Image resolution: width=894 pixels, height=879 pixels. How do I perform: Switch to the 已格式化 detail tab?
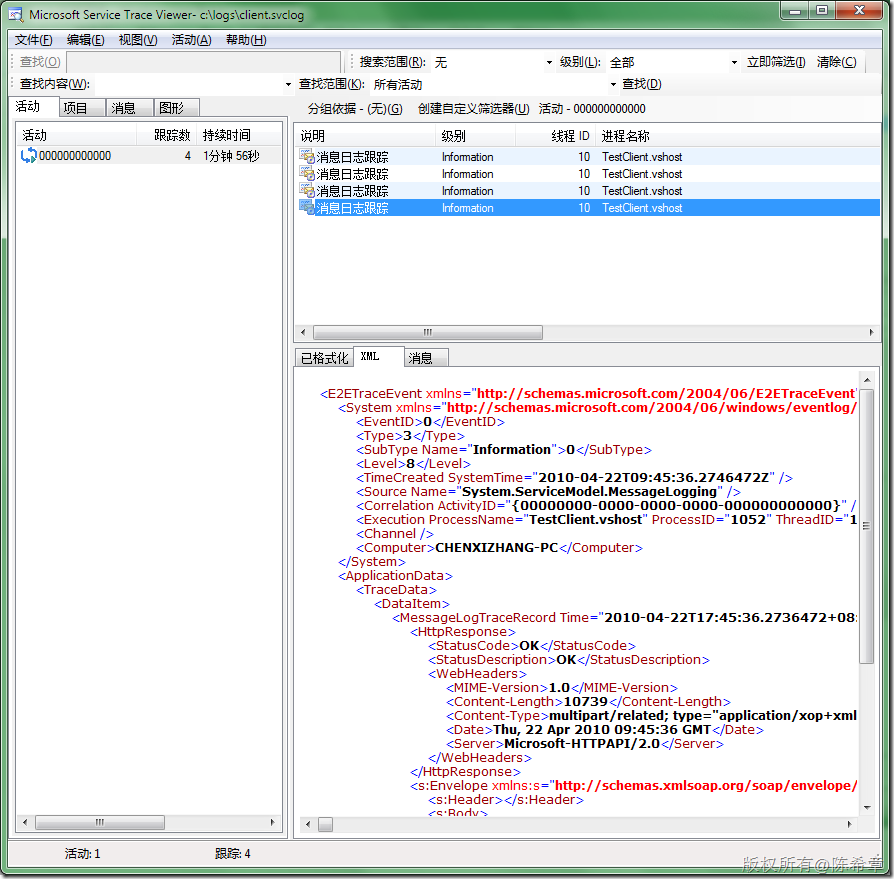[324, 358]
